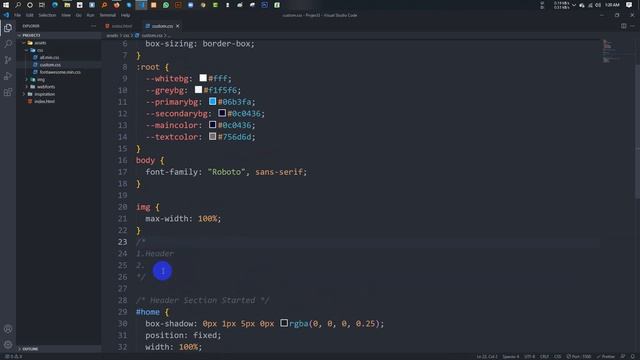Open the Accounts icon in activity bar

pos(8,329)
